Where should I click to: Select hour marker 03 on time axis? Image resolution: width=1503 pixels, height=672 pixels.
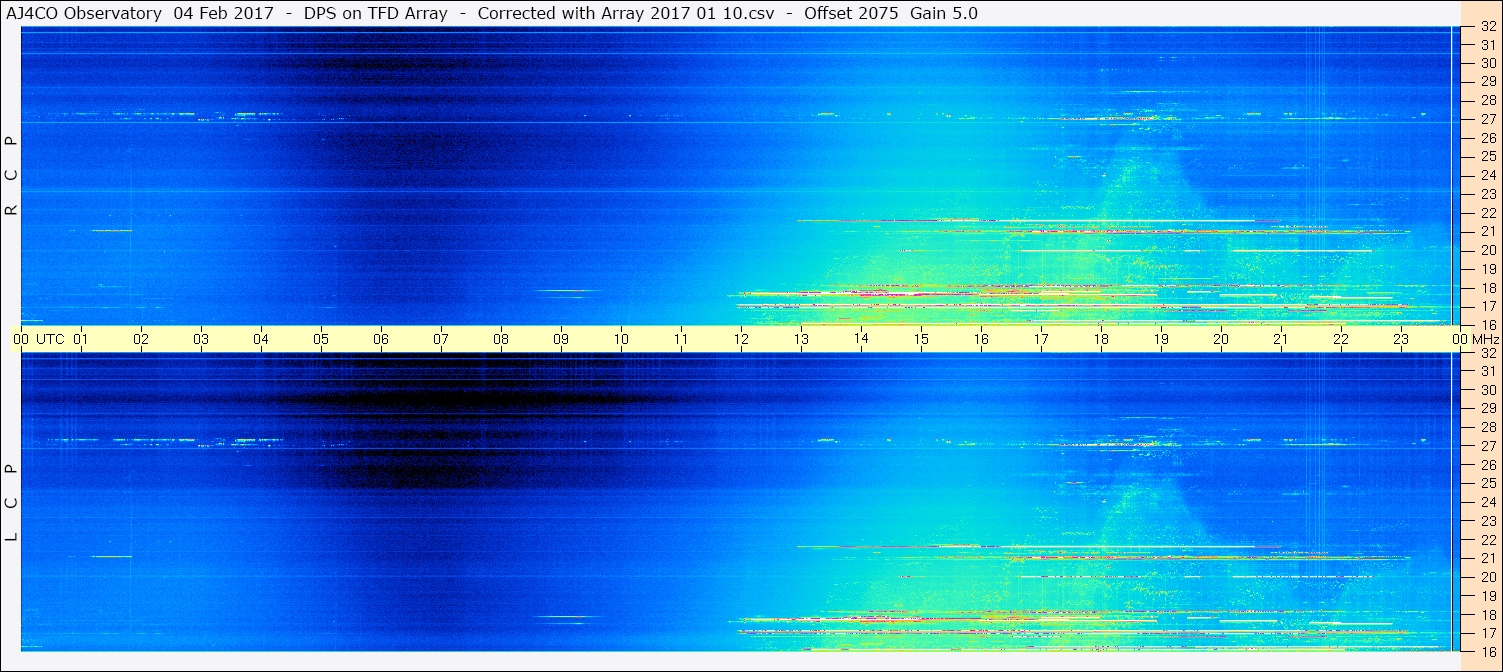[x=201, y=339]
